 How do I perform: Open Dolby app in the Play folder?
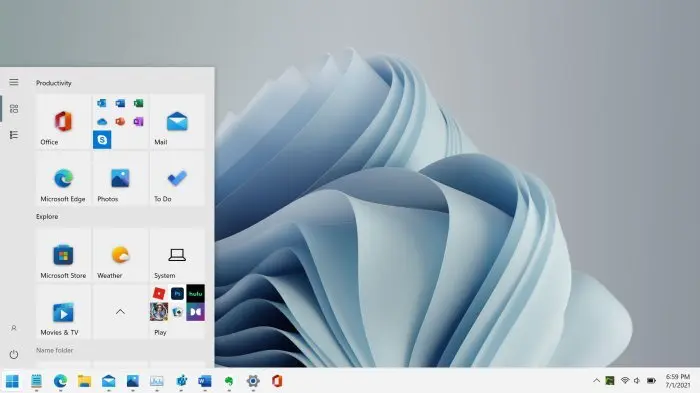tap(196, 312)
